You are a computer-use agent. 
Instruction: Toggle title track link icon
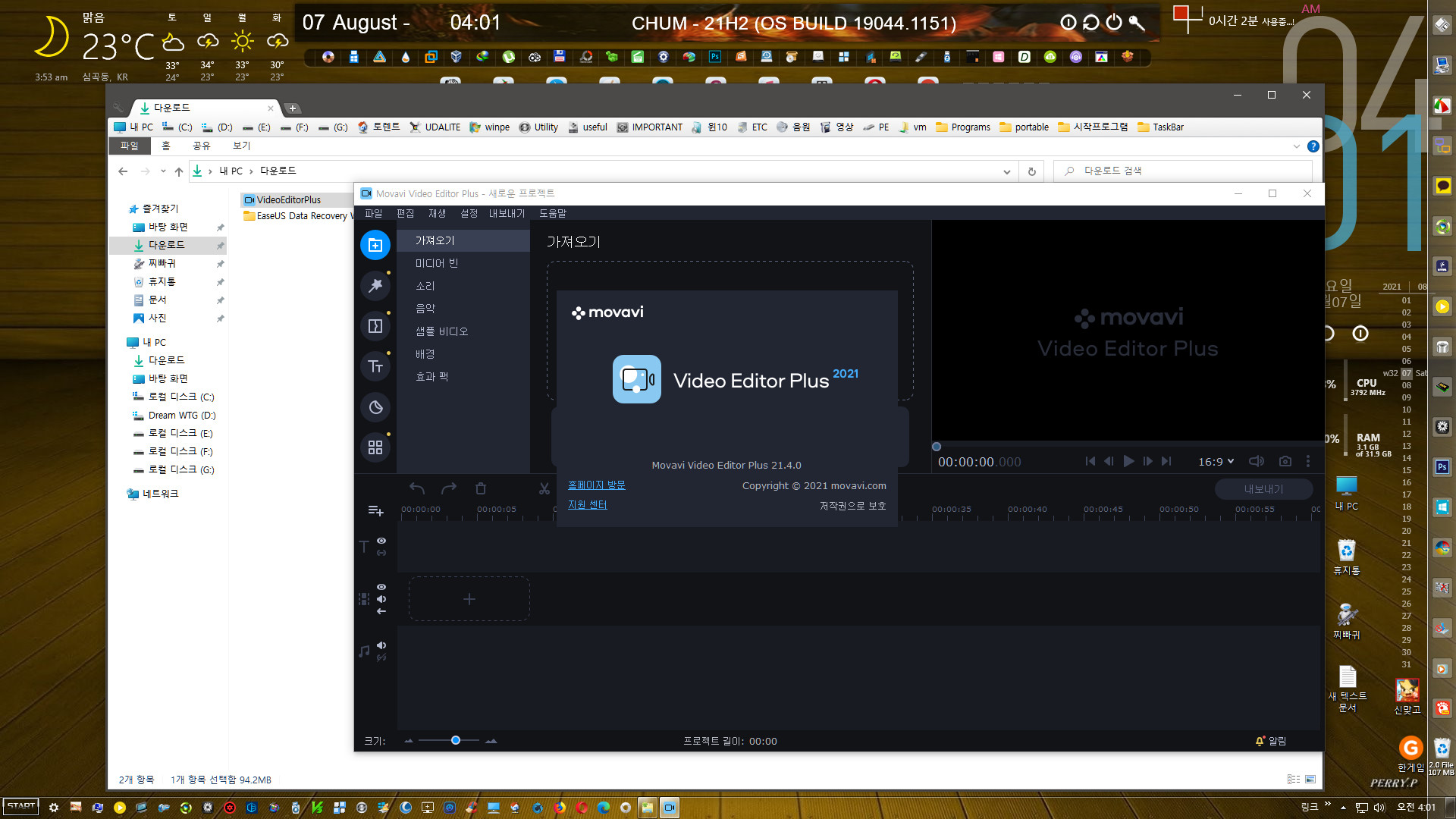[x=381, y=553]
